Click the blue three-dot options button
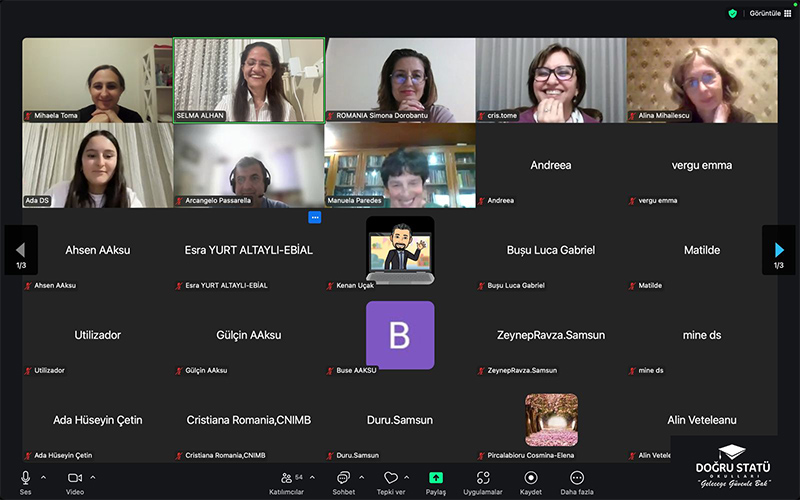Image resolution: width=800 pixels, height=500 pixels. tap(314, 217)
